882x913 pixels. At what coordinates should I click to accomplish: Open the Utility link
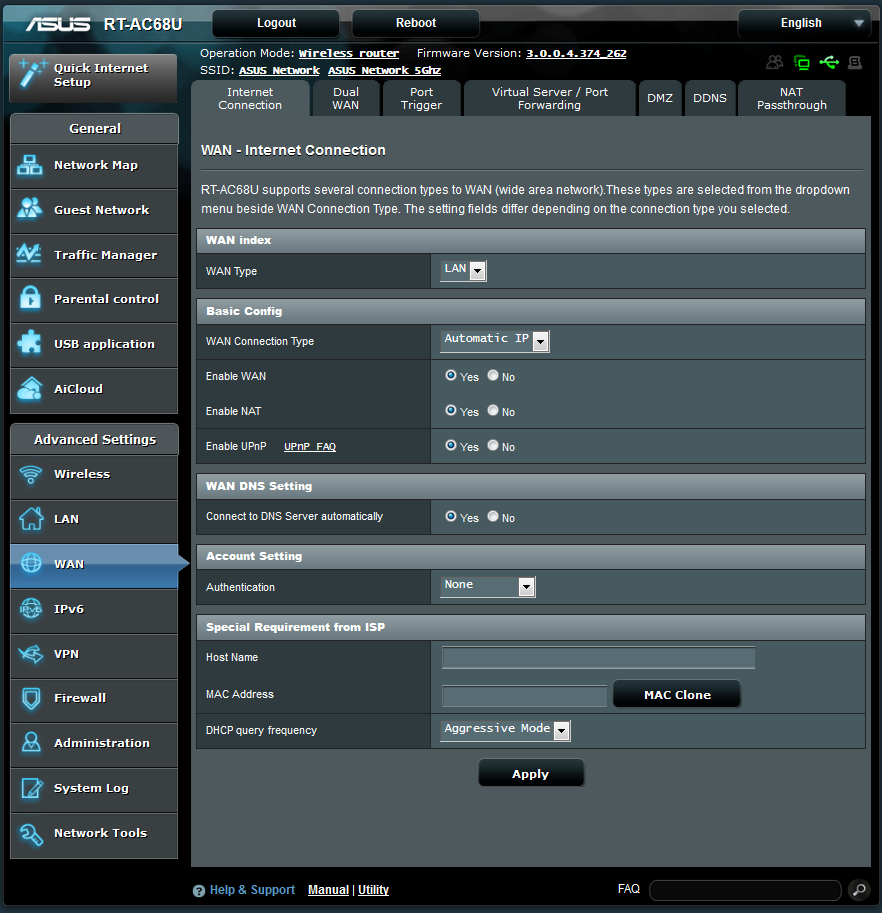(x=373, y=890)
